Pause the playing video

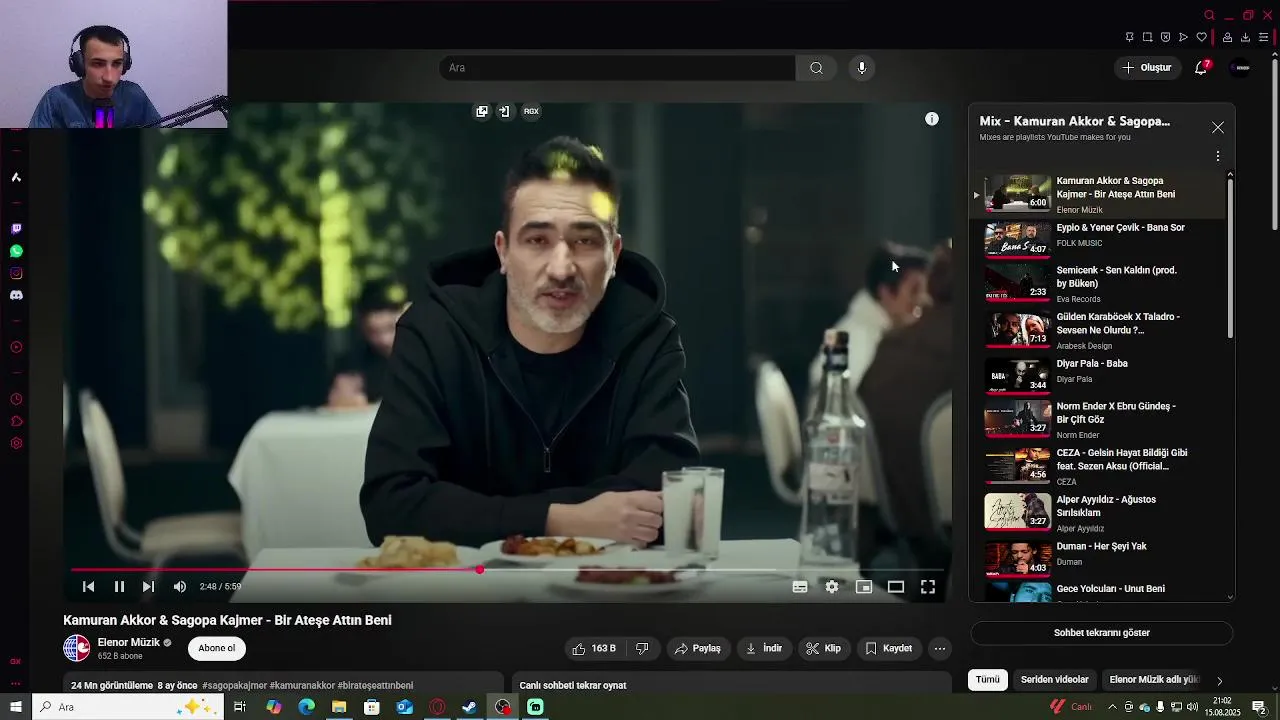click(x=119, y=587)
